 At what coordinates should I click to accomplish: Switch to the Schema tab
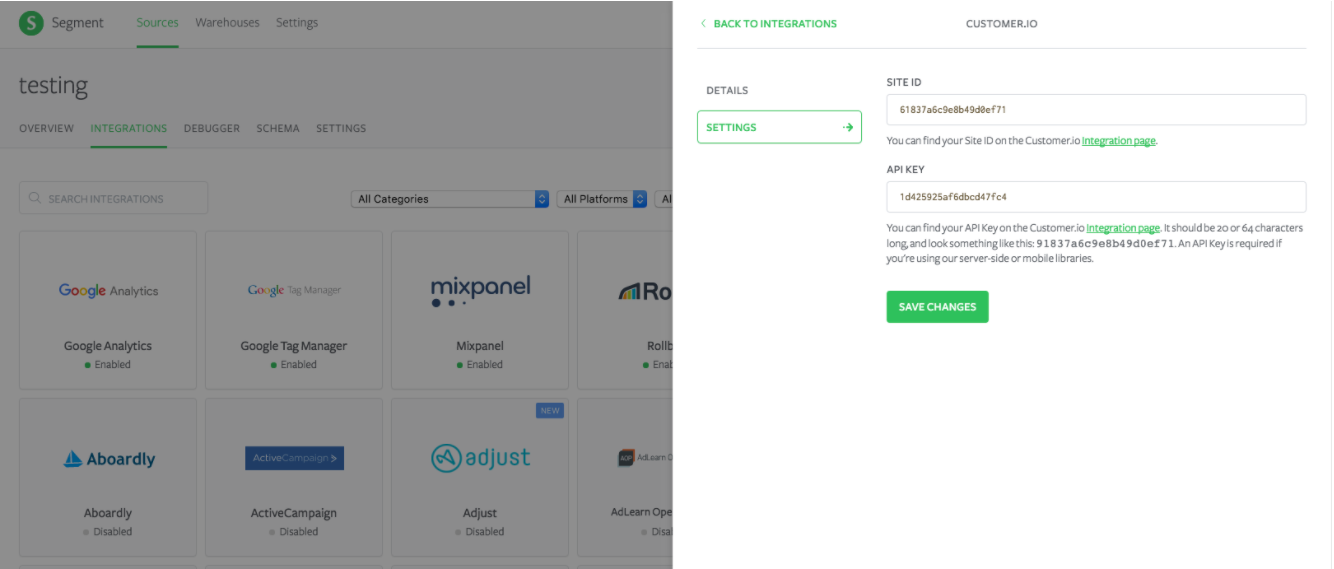pos(278,128)
